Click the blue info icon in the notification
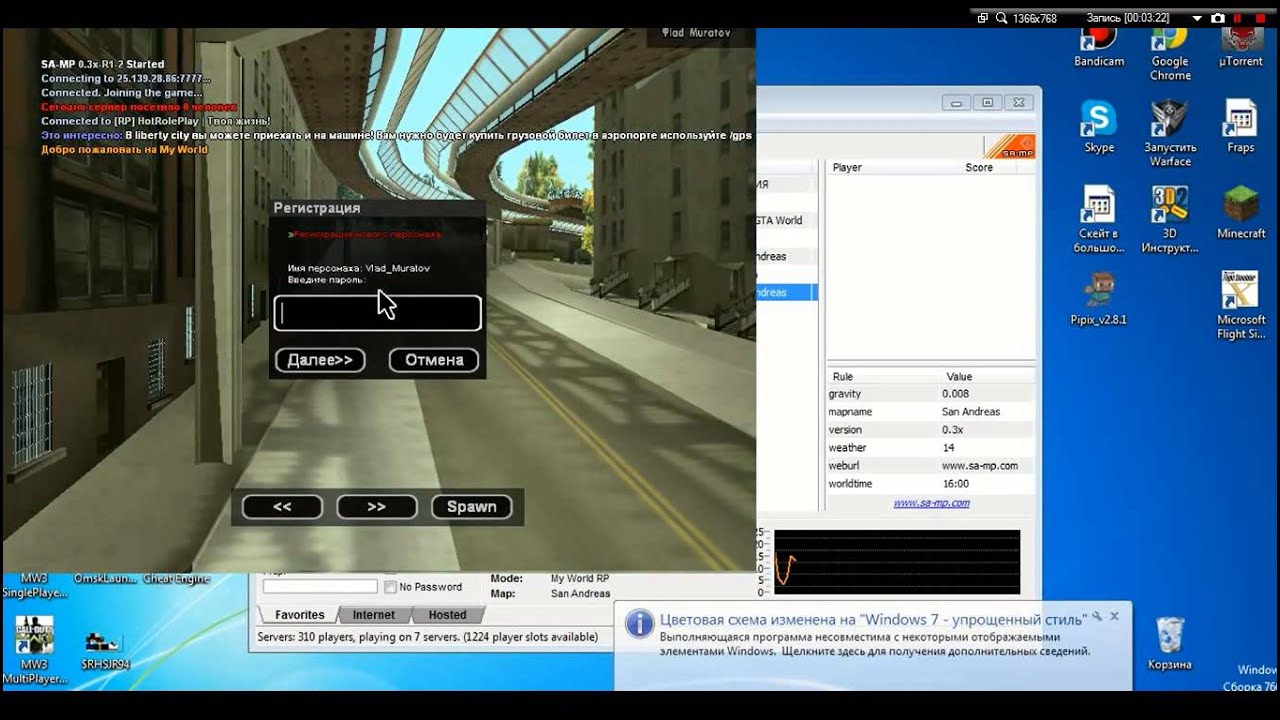 coord(639,624)
